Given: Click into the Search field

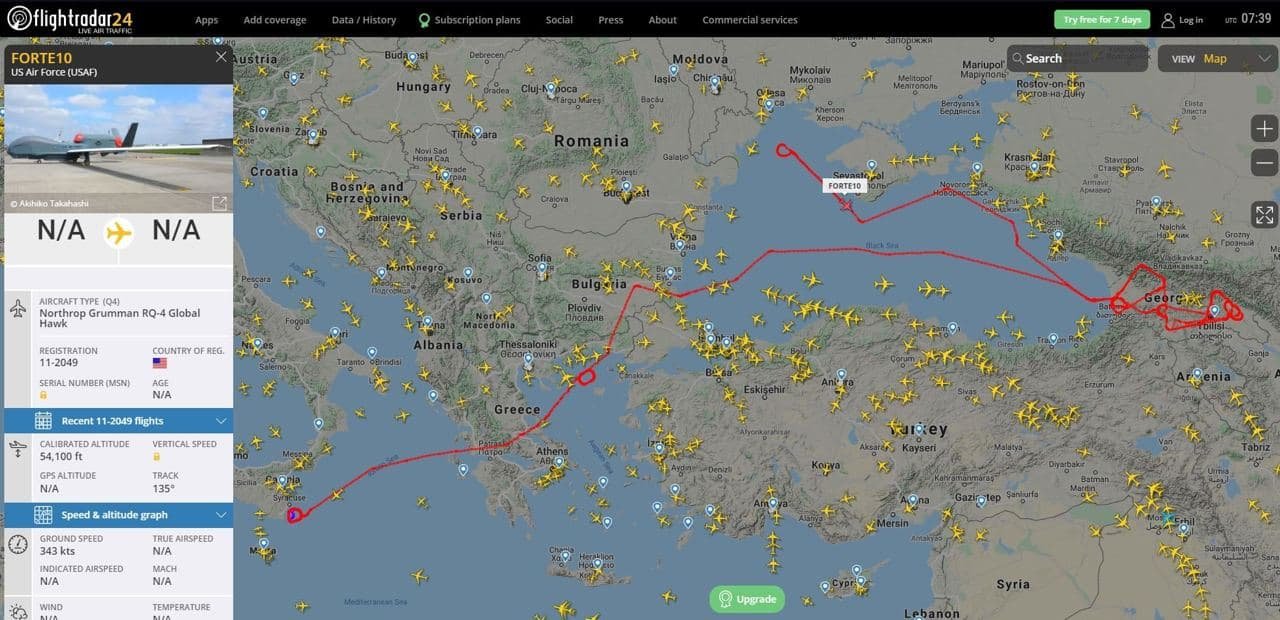Looking at the screenshot, I should (x=1077, y=58).
